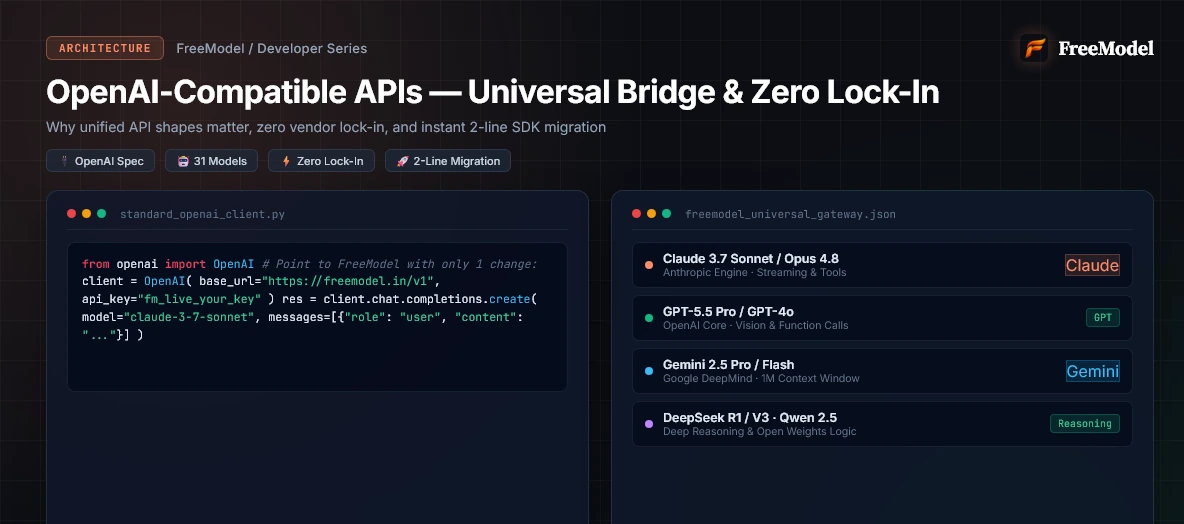The image size is (1184, 524).
Task: Click yellow dot of freemodel_universal_gateway.json window
Action: tap(651, 214)
